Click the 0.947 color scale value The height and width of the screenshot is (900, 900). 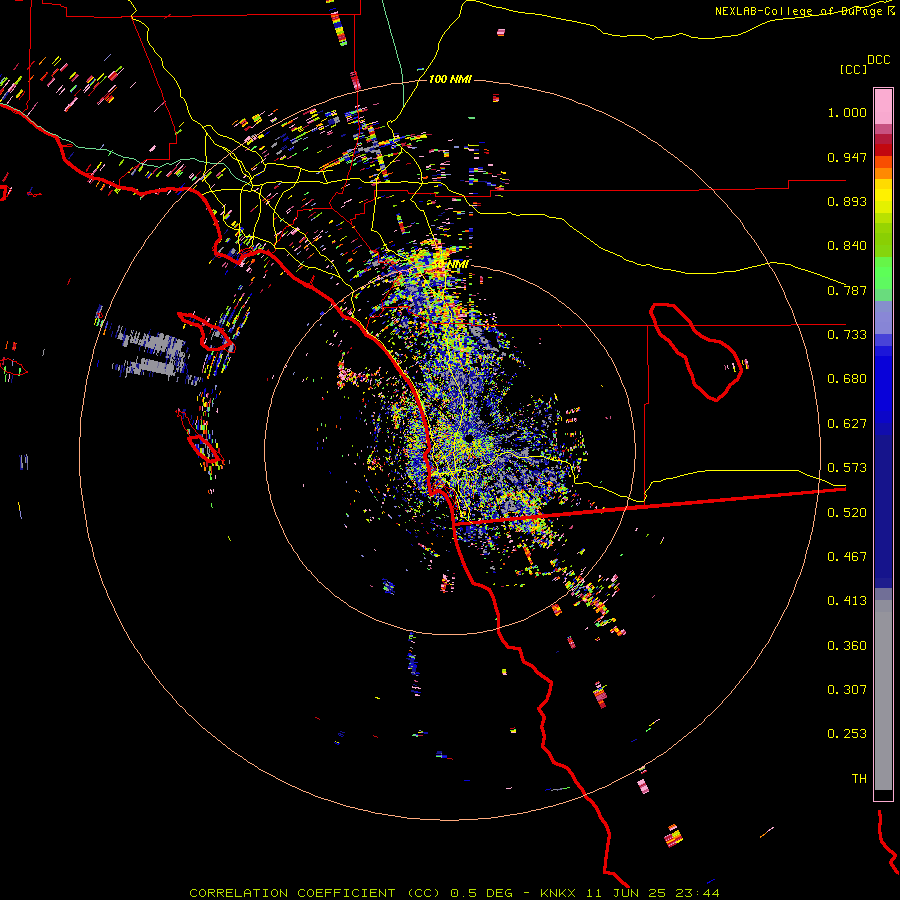[847, 157]
